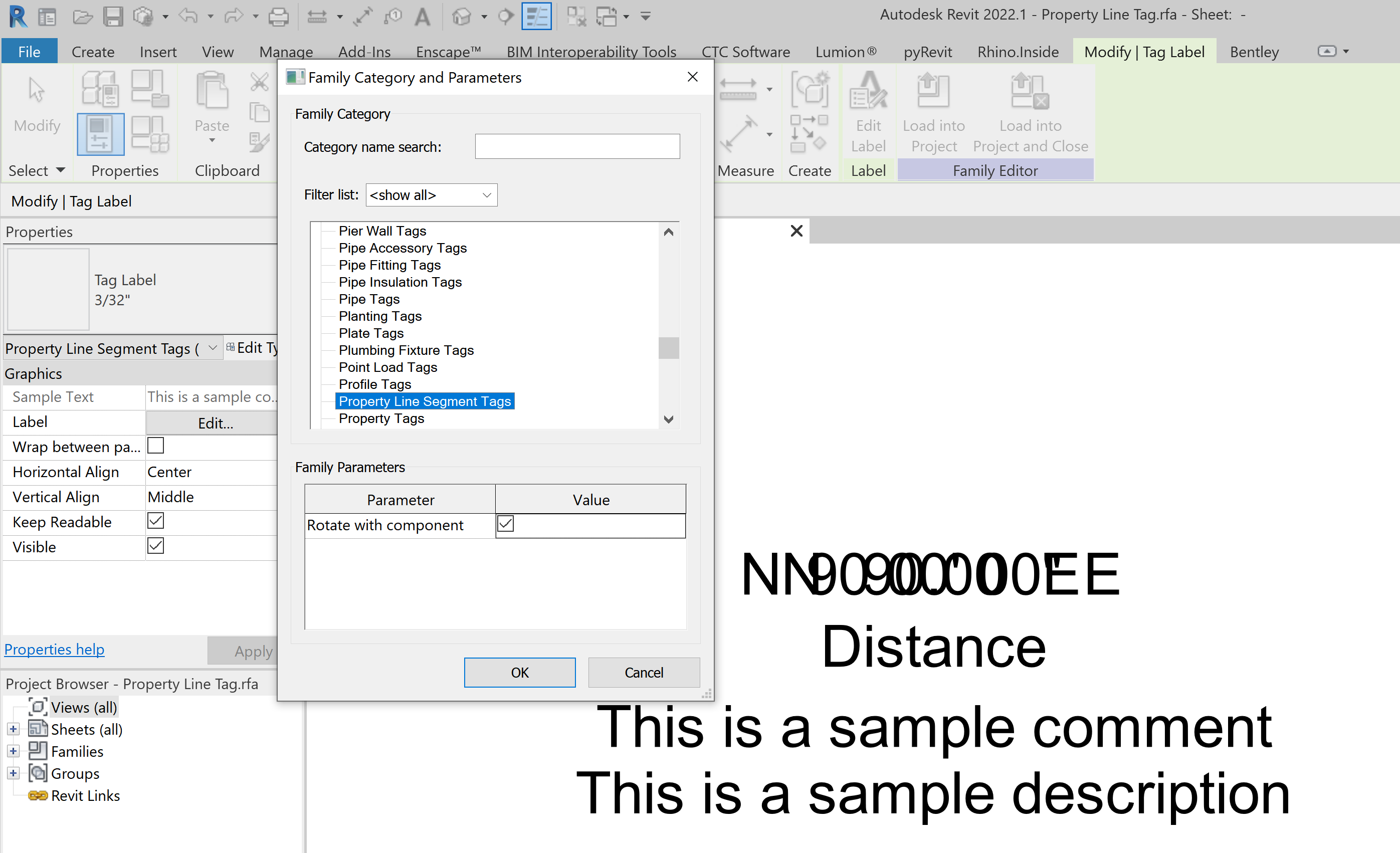Viewport: 1400px width, 853px height.
Task: Expand the Families node in Project Browser
Action: coord(13,751)
